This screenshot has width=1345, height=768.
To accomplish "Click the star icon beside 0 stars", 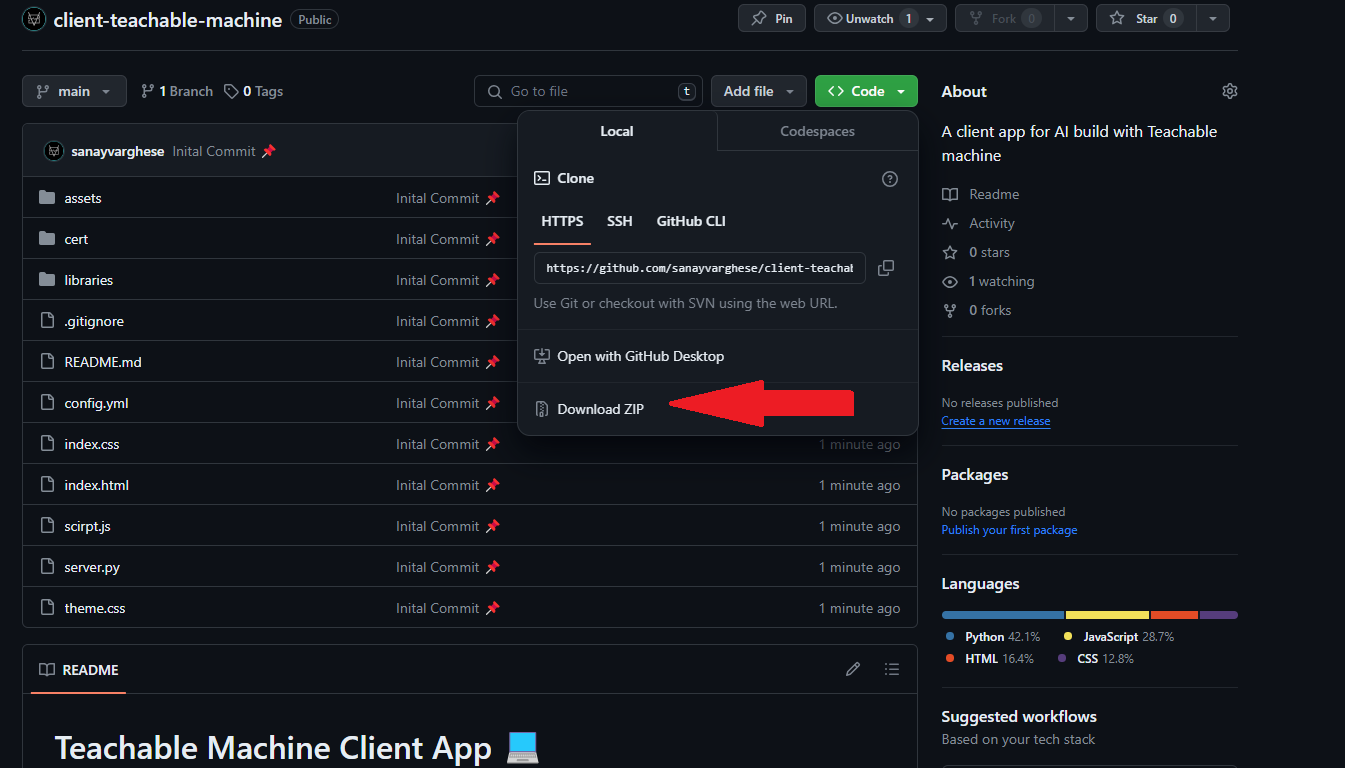I will click(950, 252).
